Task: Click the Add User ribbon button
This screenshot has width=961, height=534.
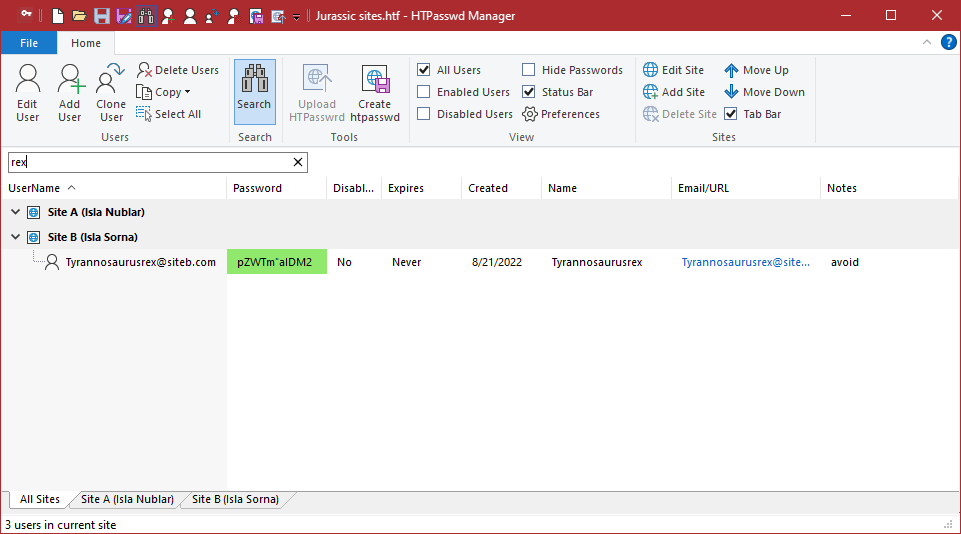Action: (x=70, y=93)
